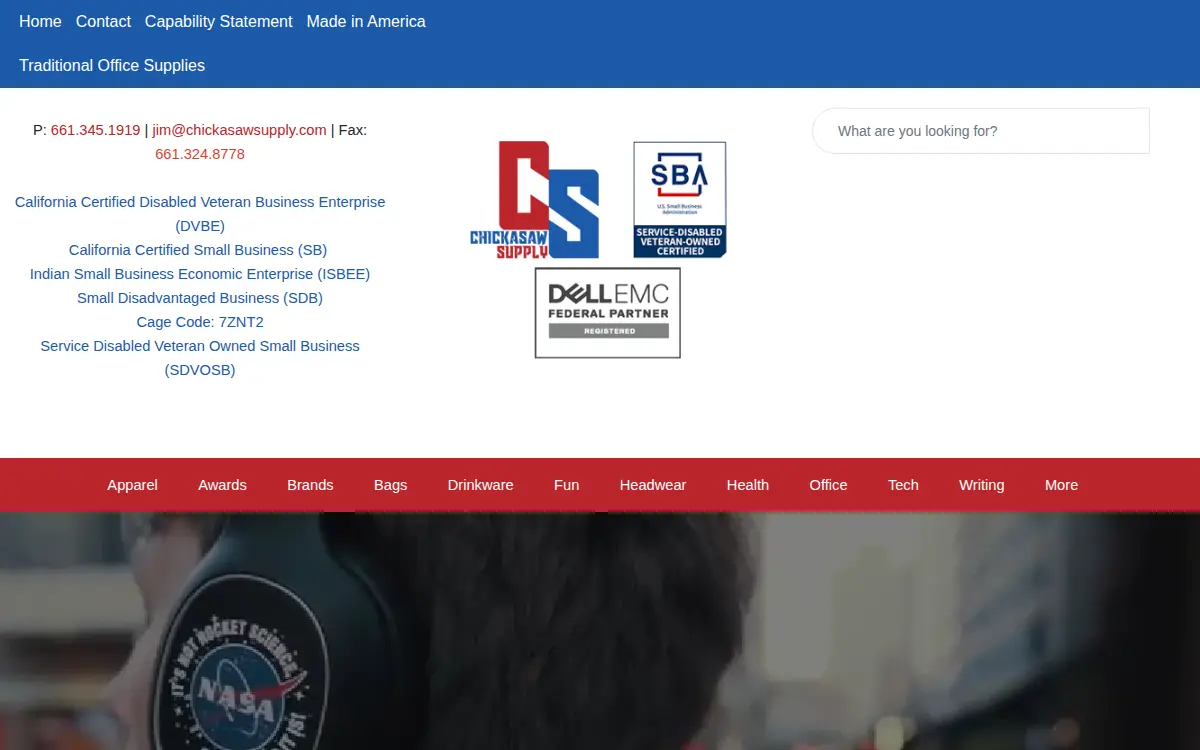Image resolution: width=1200 pixels, height=750 pixels.
Task: Click 'California Certified Disabled Veteran Business Enterprise (DVBE)' text
Action: [200, 214]
